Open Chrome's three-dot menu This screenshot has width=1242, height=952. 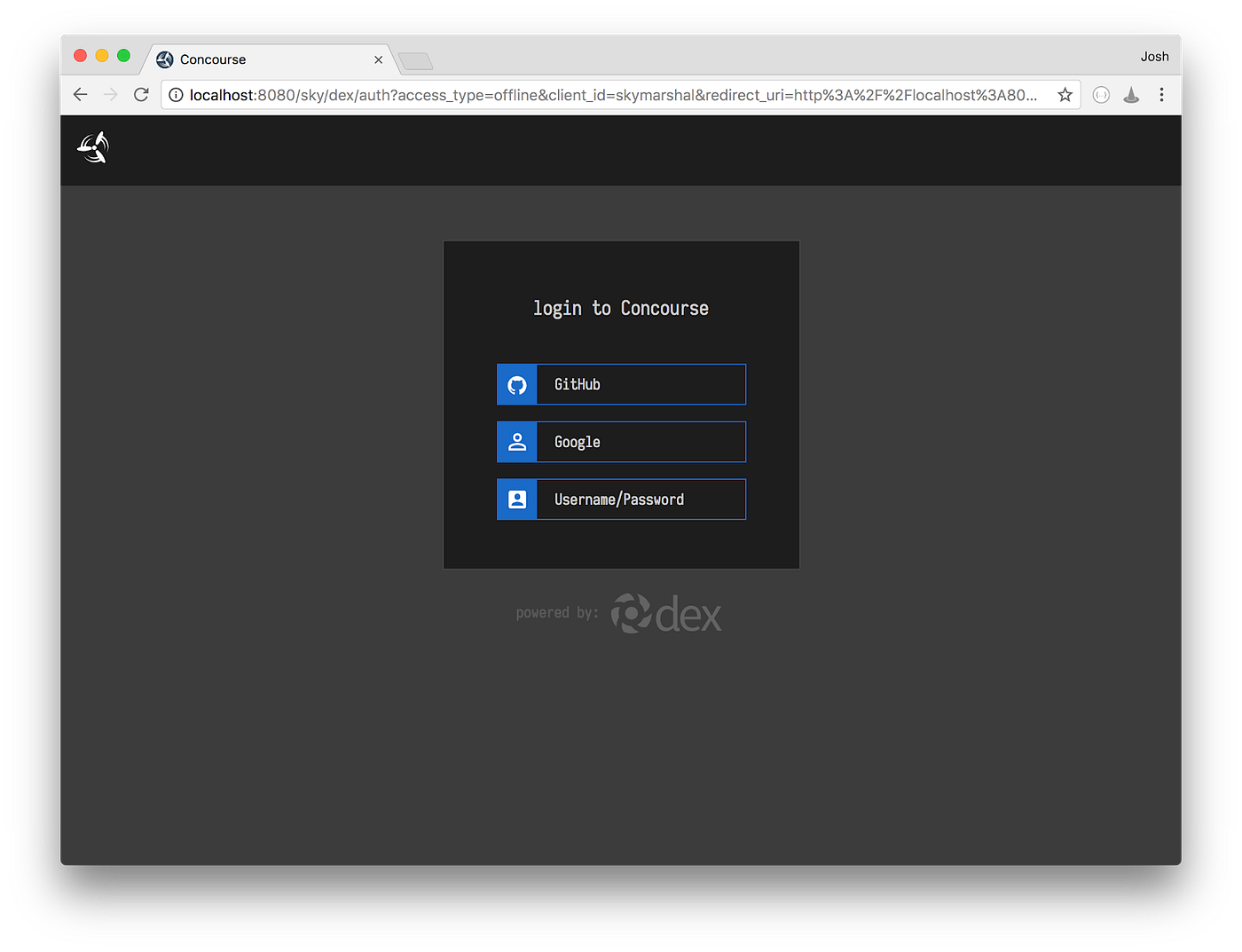[1161, 95]
